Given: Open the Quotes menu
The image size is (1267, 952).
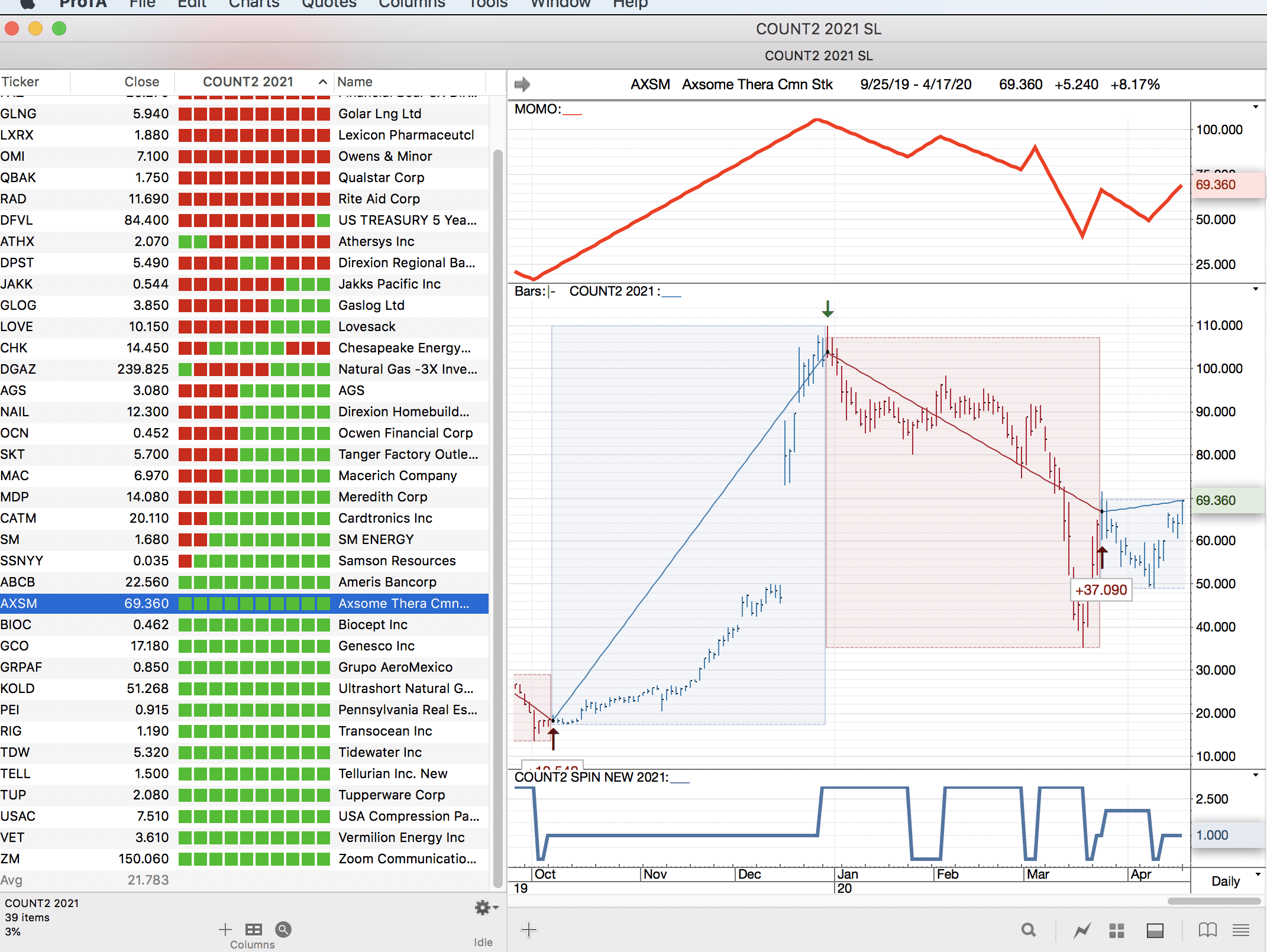Looking at the screenshot, I should (x=329, y=4).
